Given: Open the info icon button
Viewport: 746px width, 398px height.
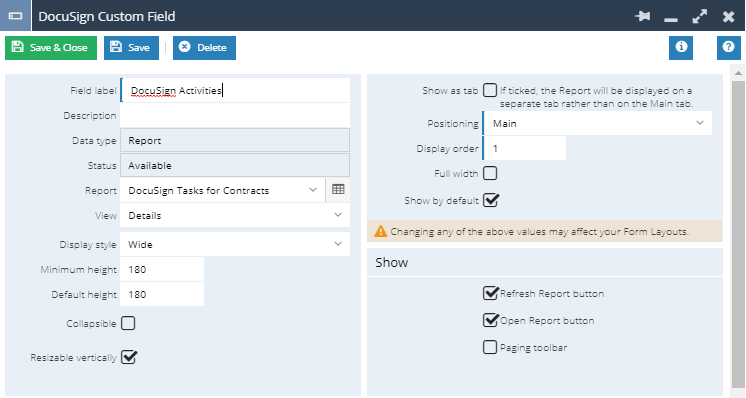Looking at the screenshot, I should 681,48.
